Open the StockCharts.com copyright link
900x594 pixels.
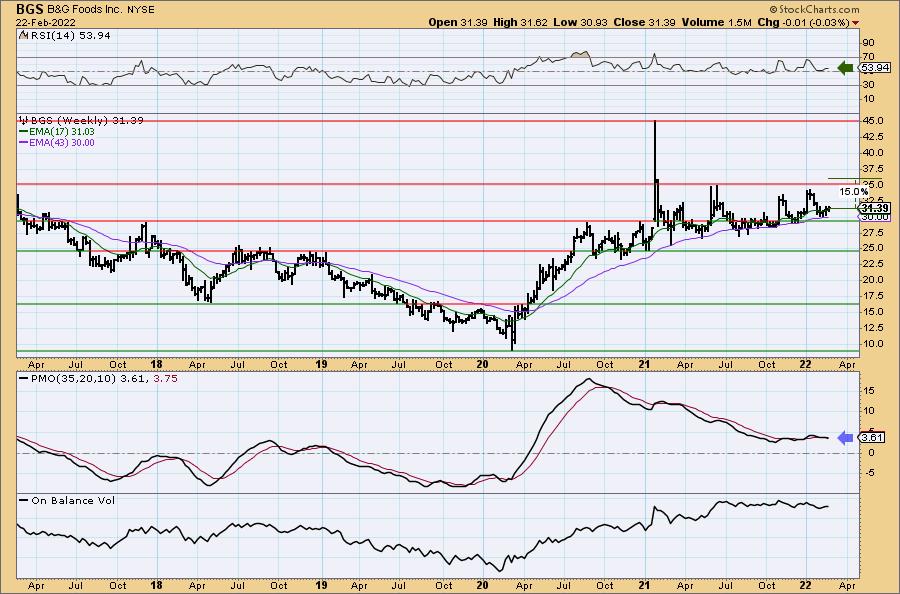pos(813,9)
